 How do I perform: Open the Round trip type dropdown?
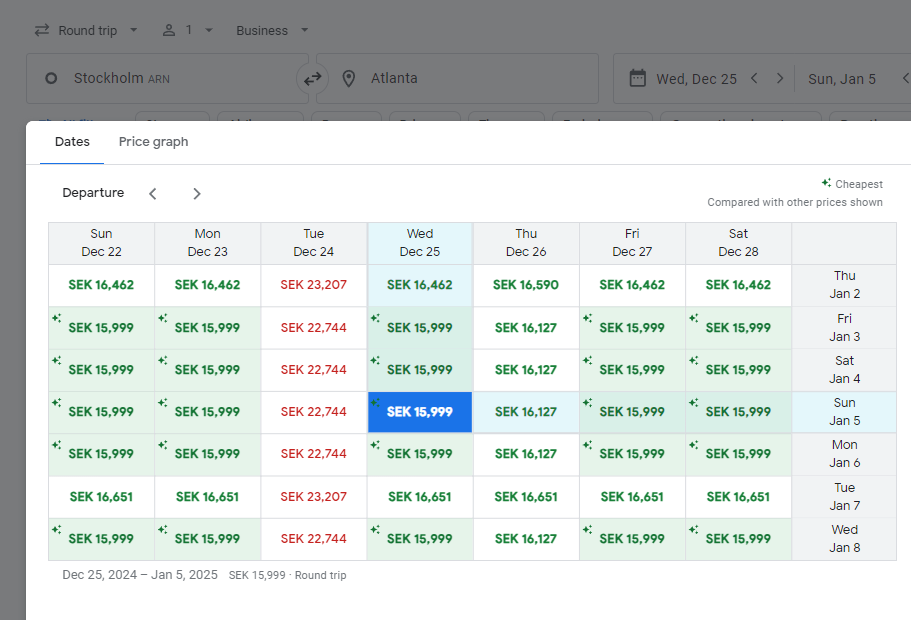[x=87, y=30]
